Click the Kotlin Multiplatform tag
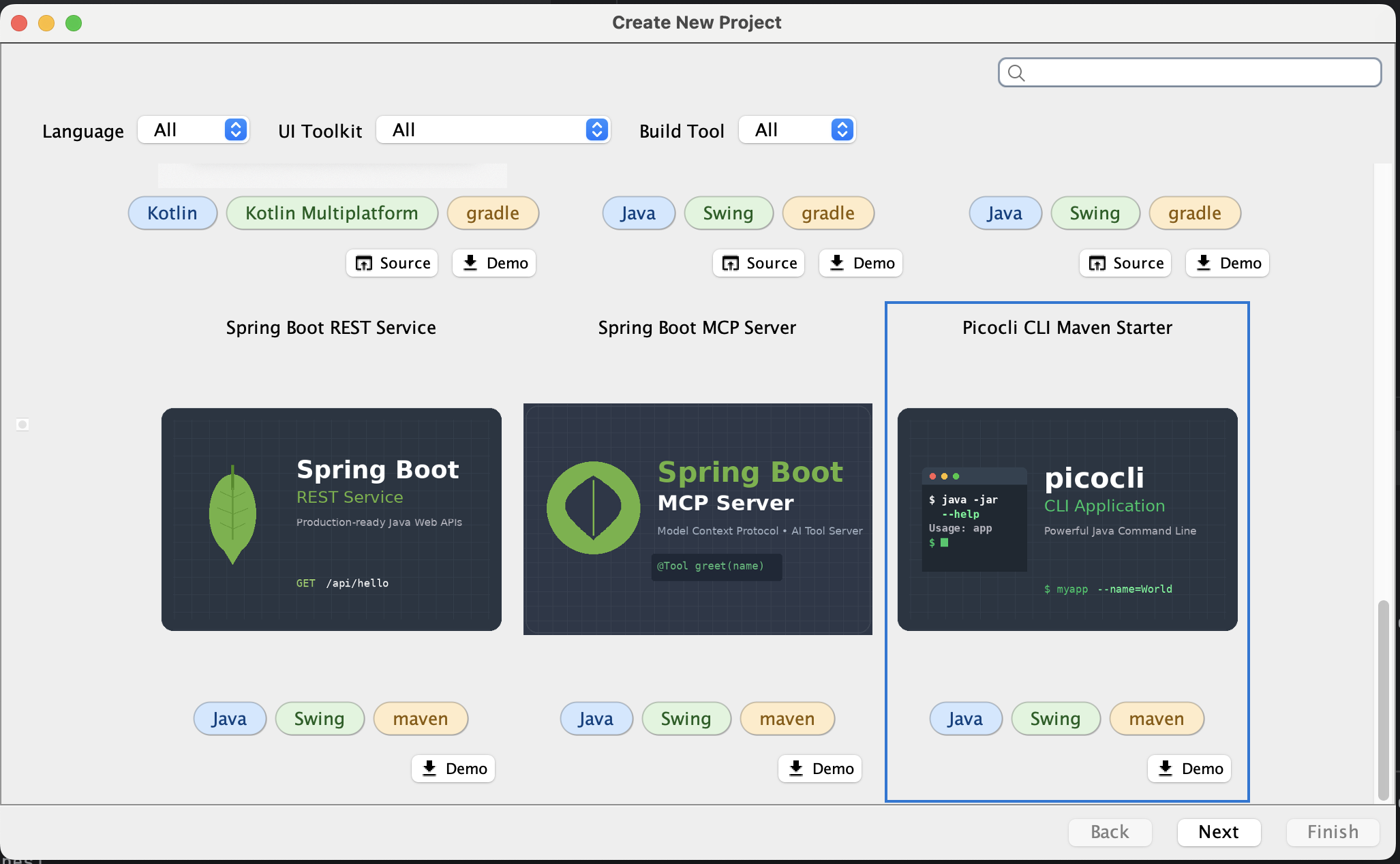Viewport: 1400px width, 864px height. [x=332, y=213]
